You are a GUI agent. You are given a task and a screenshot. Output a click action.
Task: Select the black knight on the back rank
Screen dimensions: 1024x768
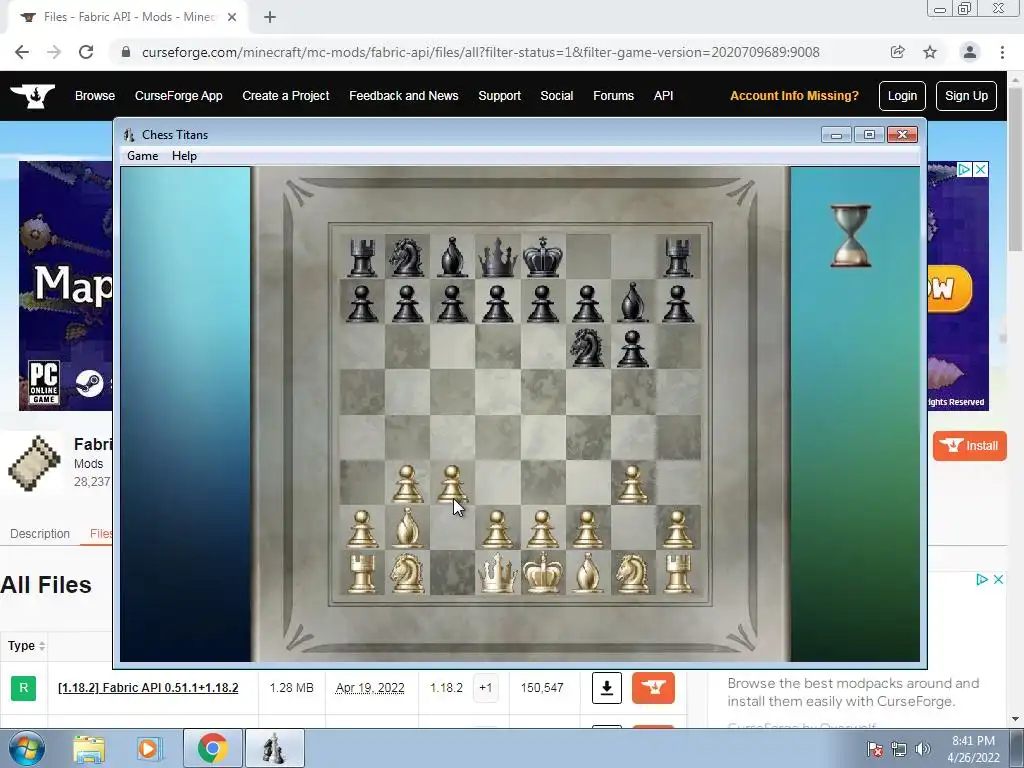click(x=407, y=257)
